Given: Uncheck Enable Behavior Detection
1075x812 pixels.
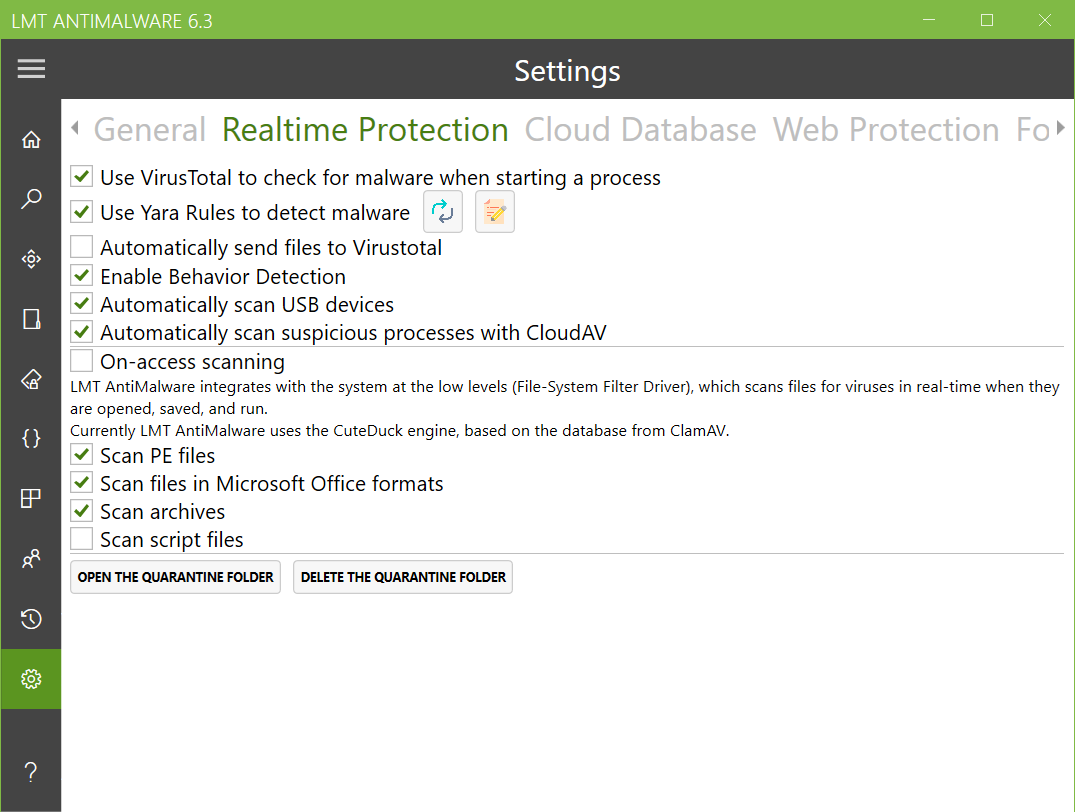Looking at the screenshot, I should tap(82, 276).
